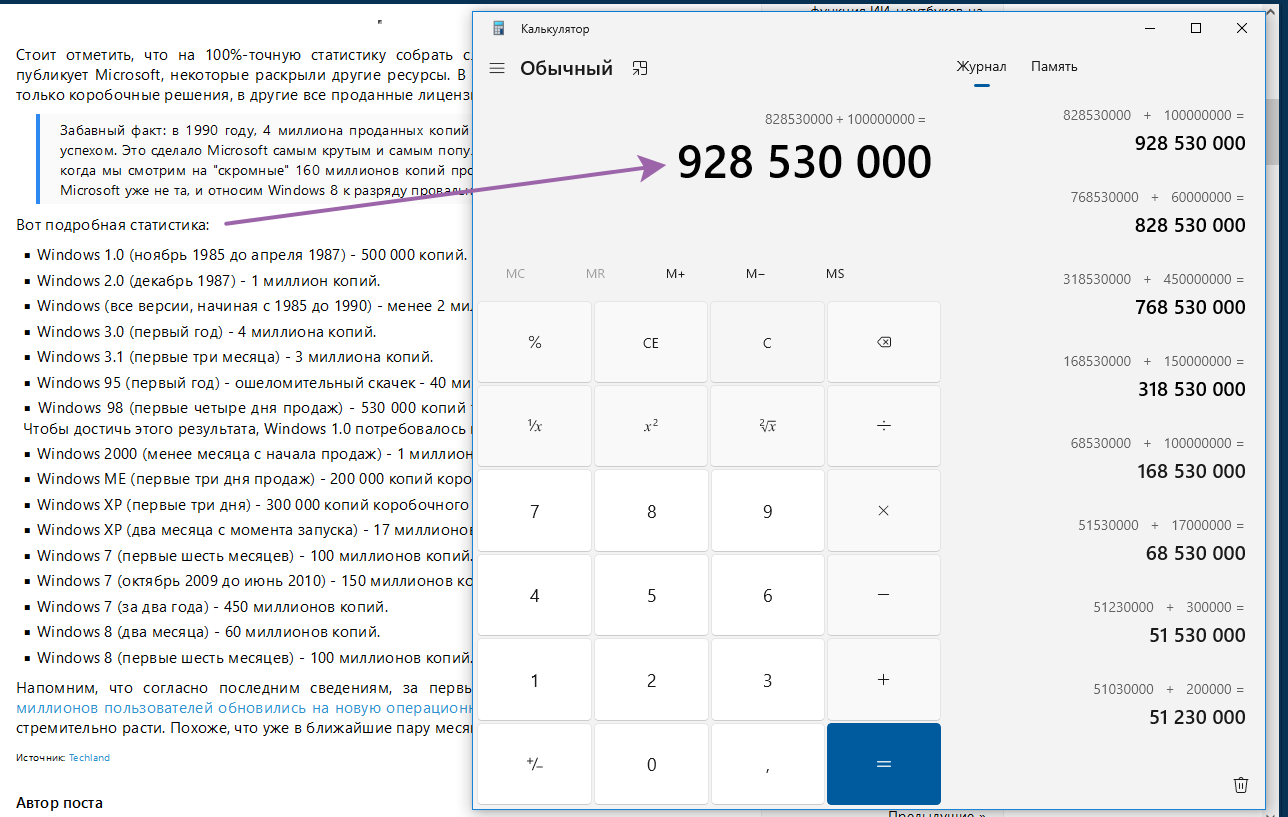
Task: Close the Калькулятор window
Action: tap(1241, 28)
